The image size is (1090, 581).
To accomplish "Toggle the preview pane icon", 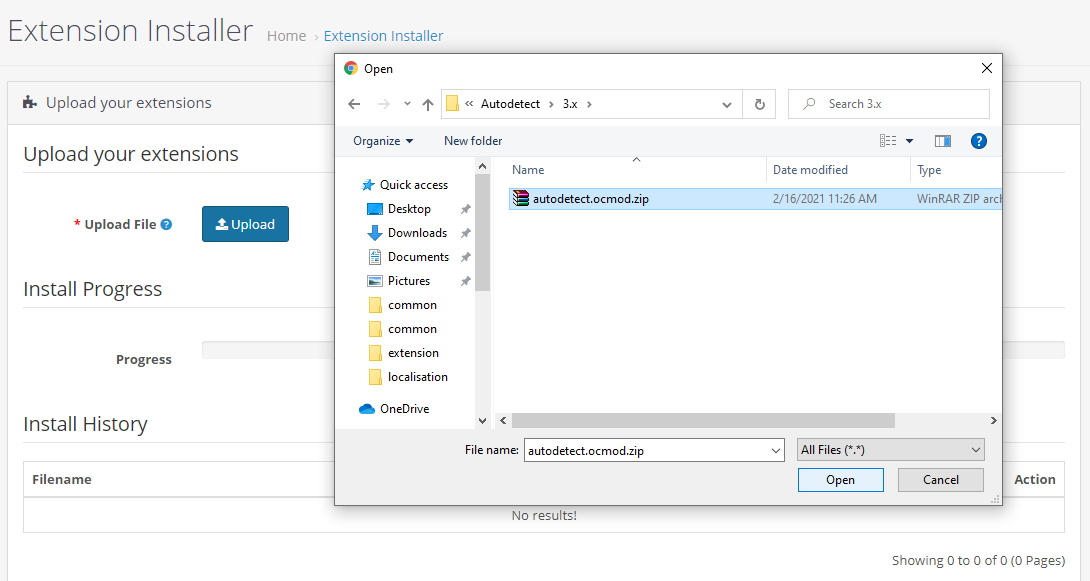I will point(943,141).
